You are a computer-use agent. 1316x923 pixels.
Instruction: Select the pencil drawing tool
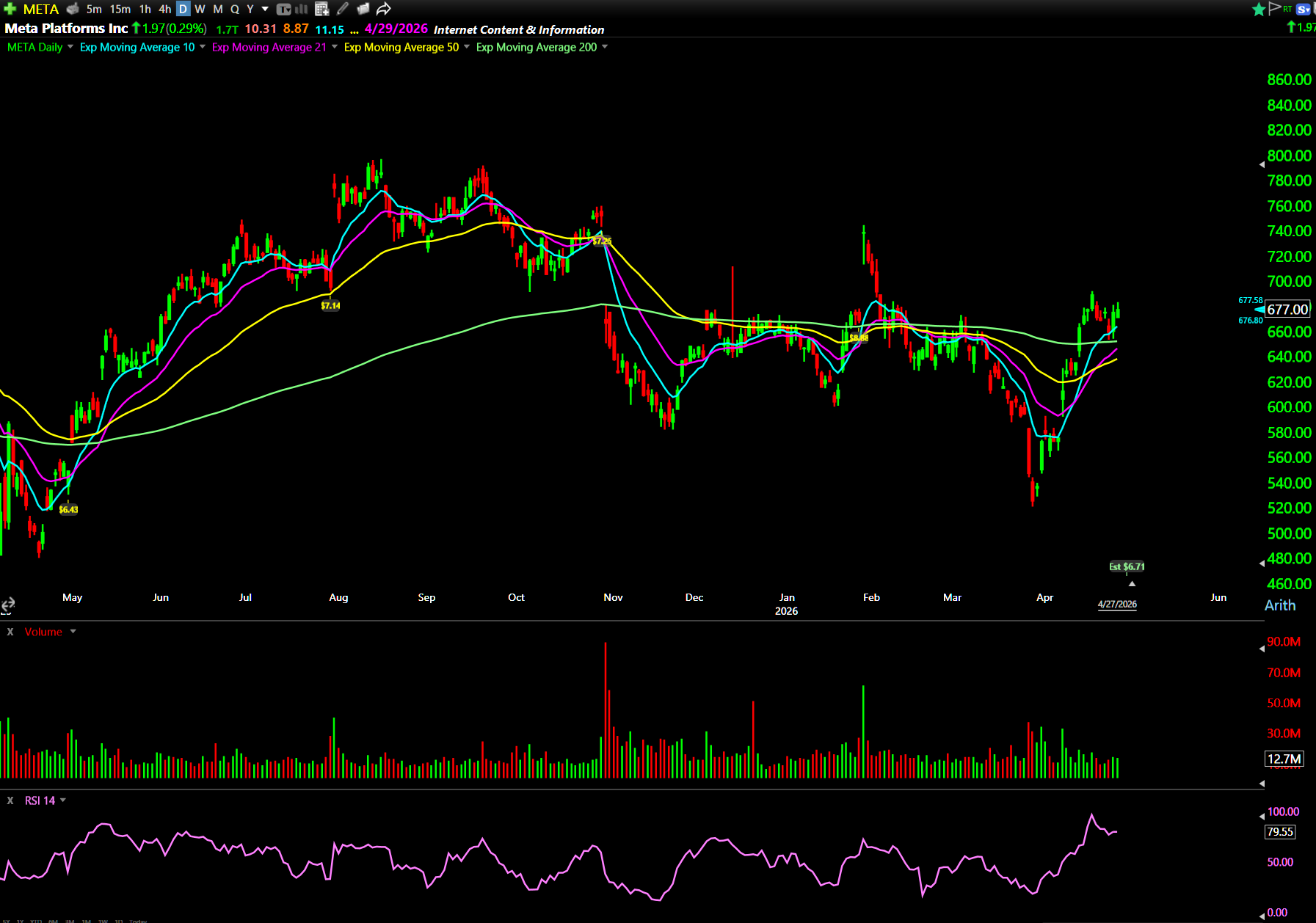343,9
